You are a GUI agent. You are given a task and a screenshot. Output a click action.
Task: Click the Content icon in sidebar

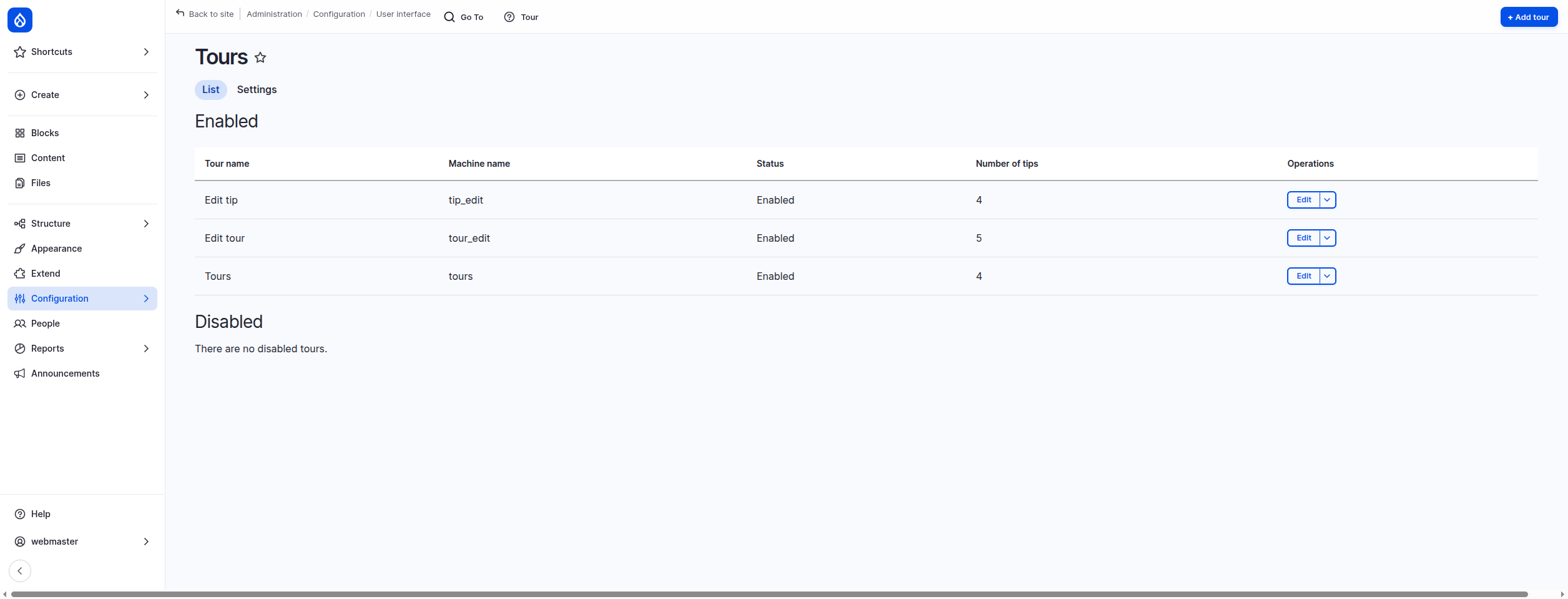[x=20, y=158]
